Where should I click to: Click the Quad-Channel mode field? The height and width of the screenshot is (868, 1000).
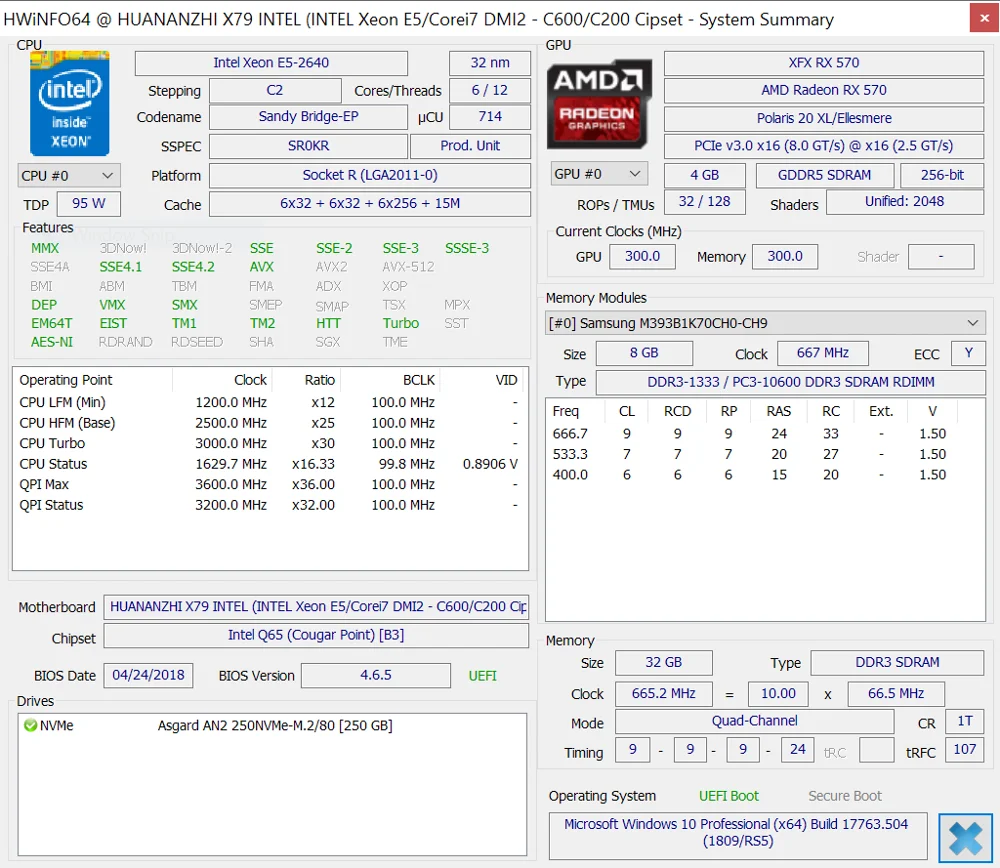click(x=754, y=721)
